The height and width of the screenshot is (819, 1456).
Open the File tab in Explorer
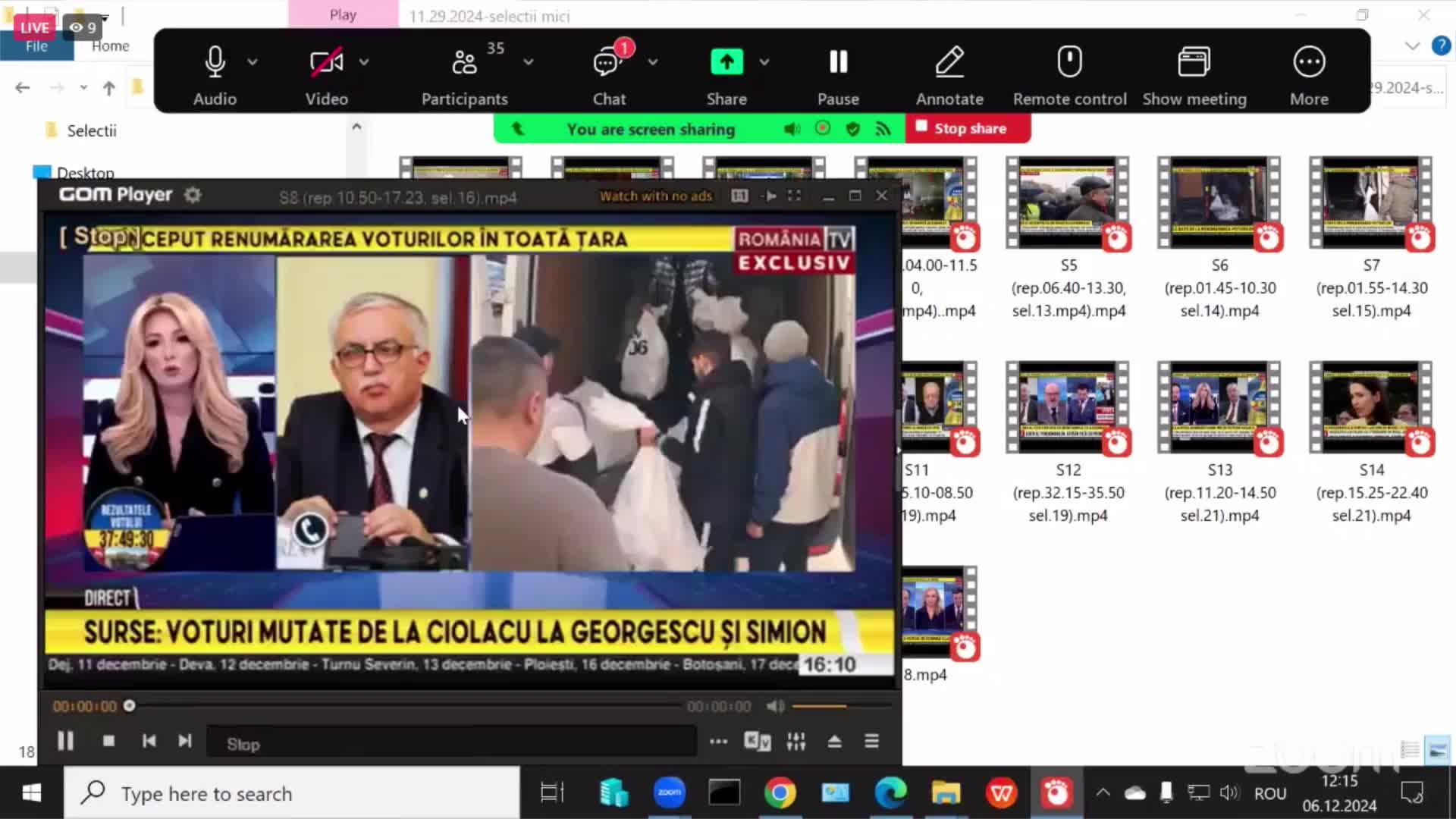click(x=36, y=46)
